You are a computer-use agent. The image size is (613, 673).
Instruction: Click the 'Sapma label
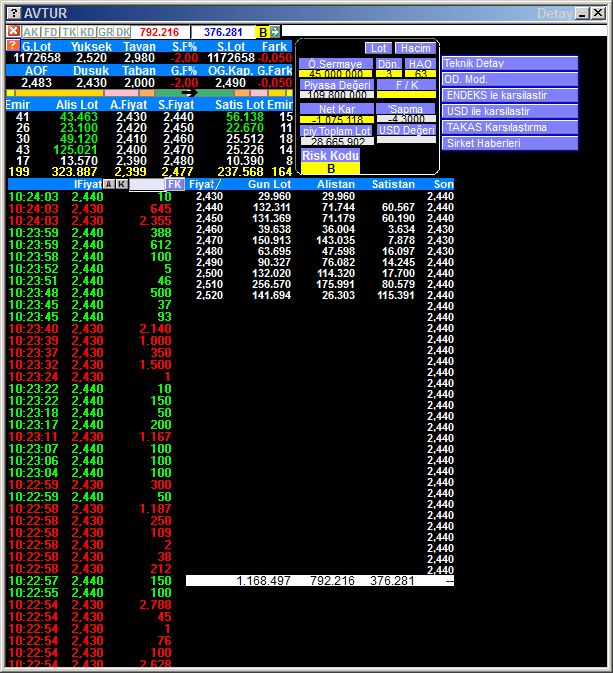tap(406, 109)
